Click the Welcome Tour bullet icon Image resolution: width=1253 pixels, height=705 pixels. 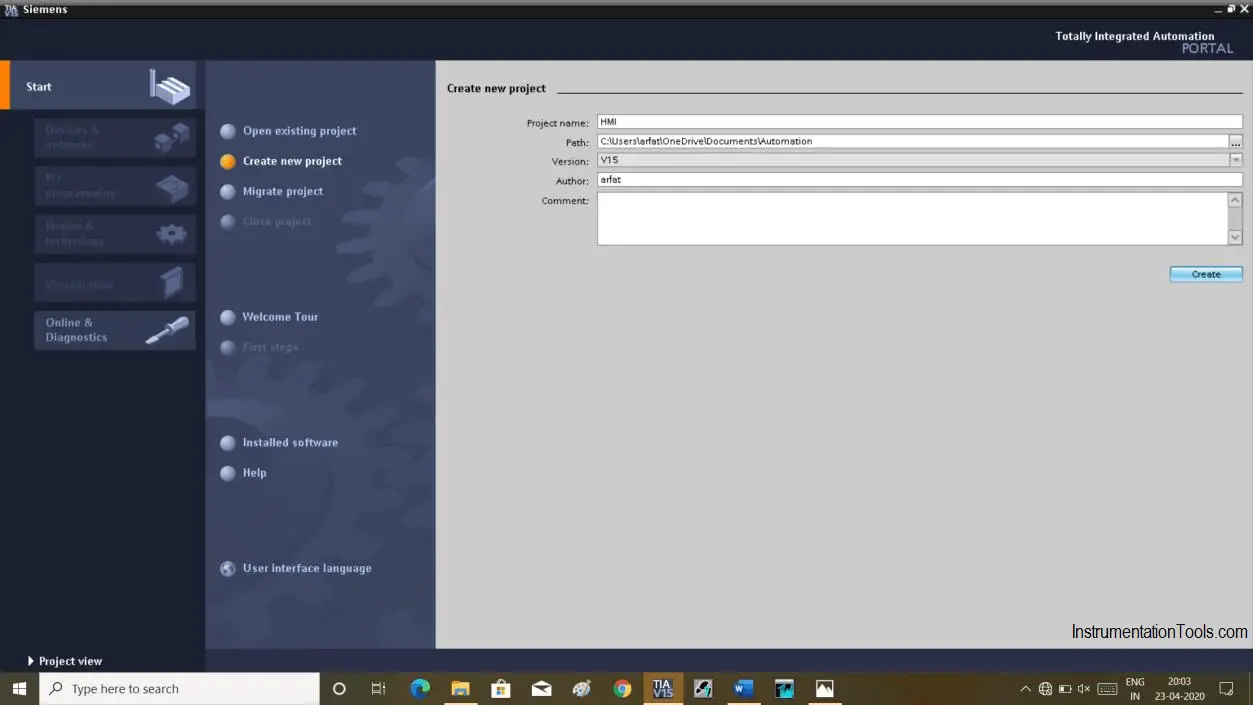[x=228, y=317]
